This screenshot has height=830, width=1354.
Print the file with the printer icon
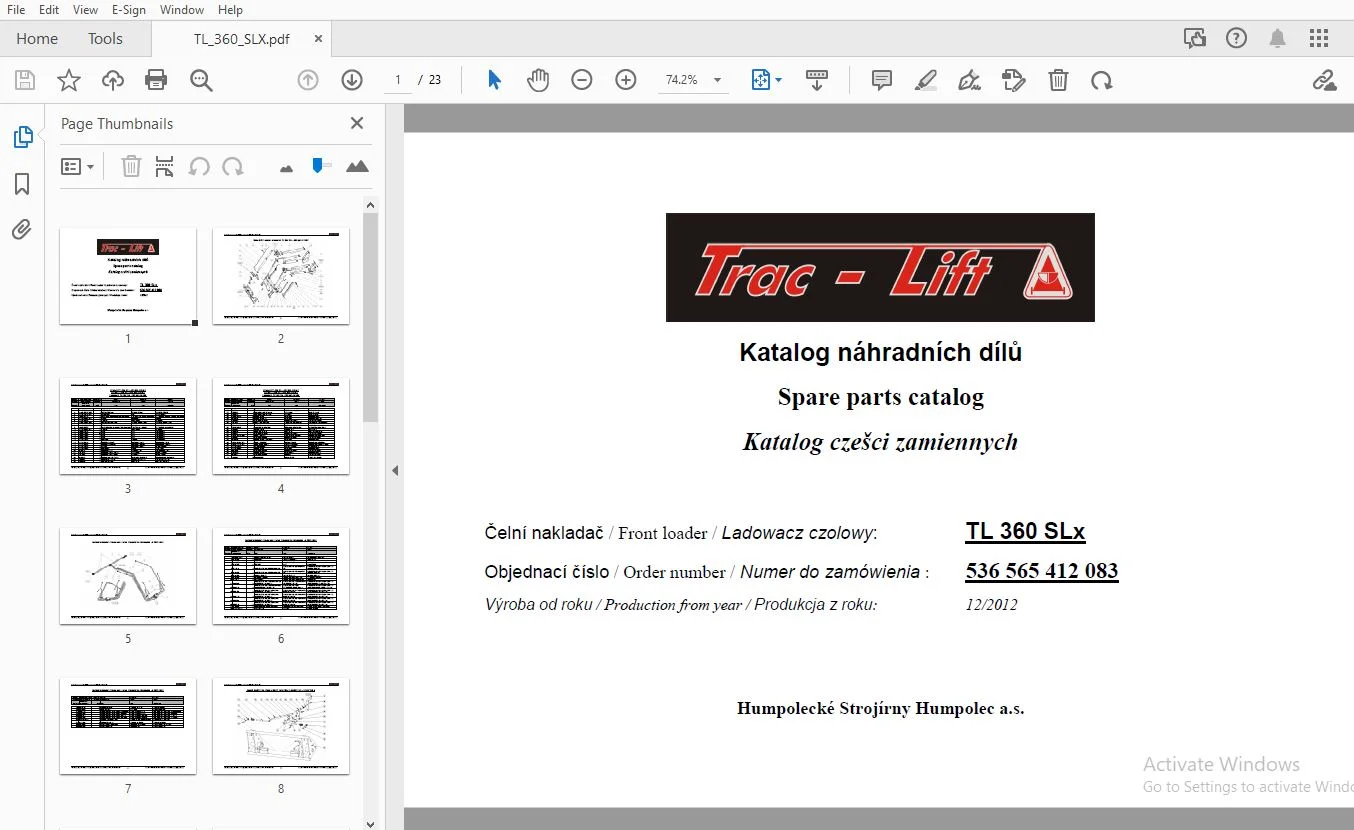[x=156, y=80]
